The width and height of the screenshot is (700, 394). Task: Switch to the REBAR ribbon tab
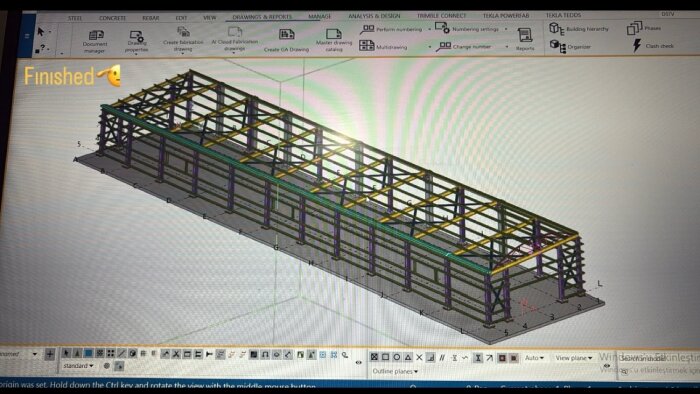tap(150, 18)
